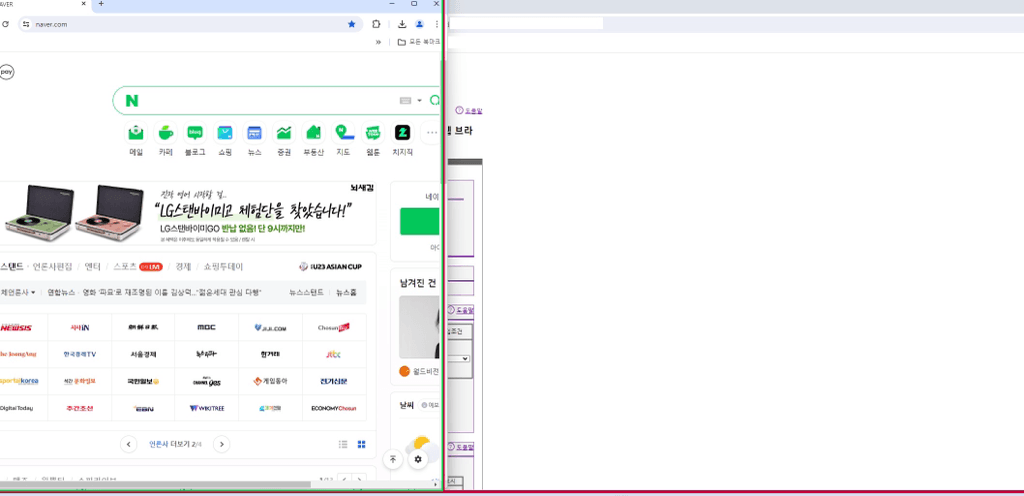Show more services with the three-dots icon
The height and width of the screenshot is (496, 1024).
[431, 133]
